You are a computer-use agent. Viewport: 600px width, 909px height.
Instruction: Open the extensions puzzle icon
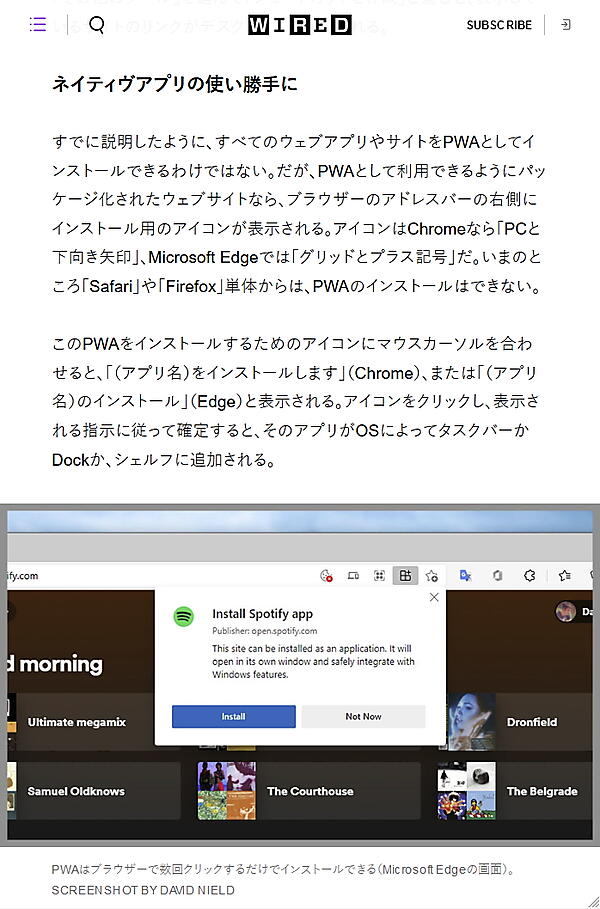529,576
